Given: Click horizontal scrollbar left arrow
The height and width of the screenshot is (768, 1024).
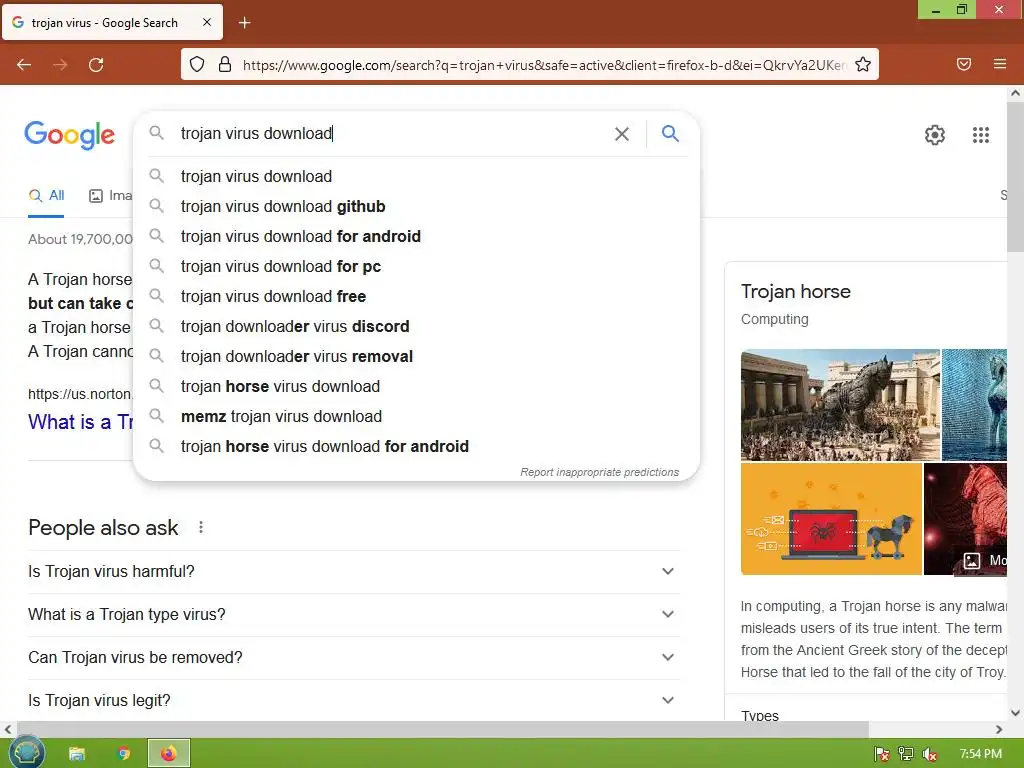Looking at the screenshot, I should click(x=8, y=729).
